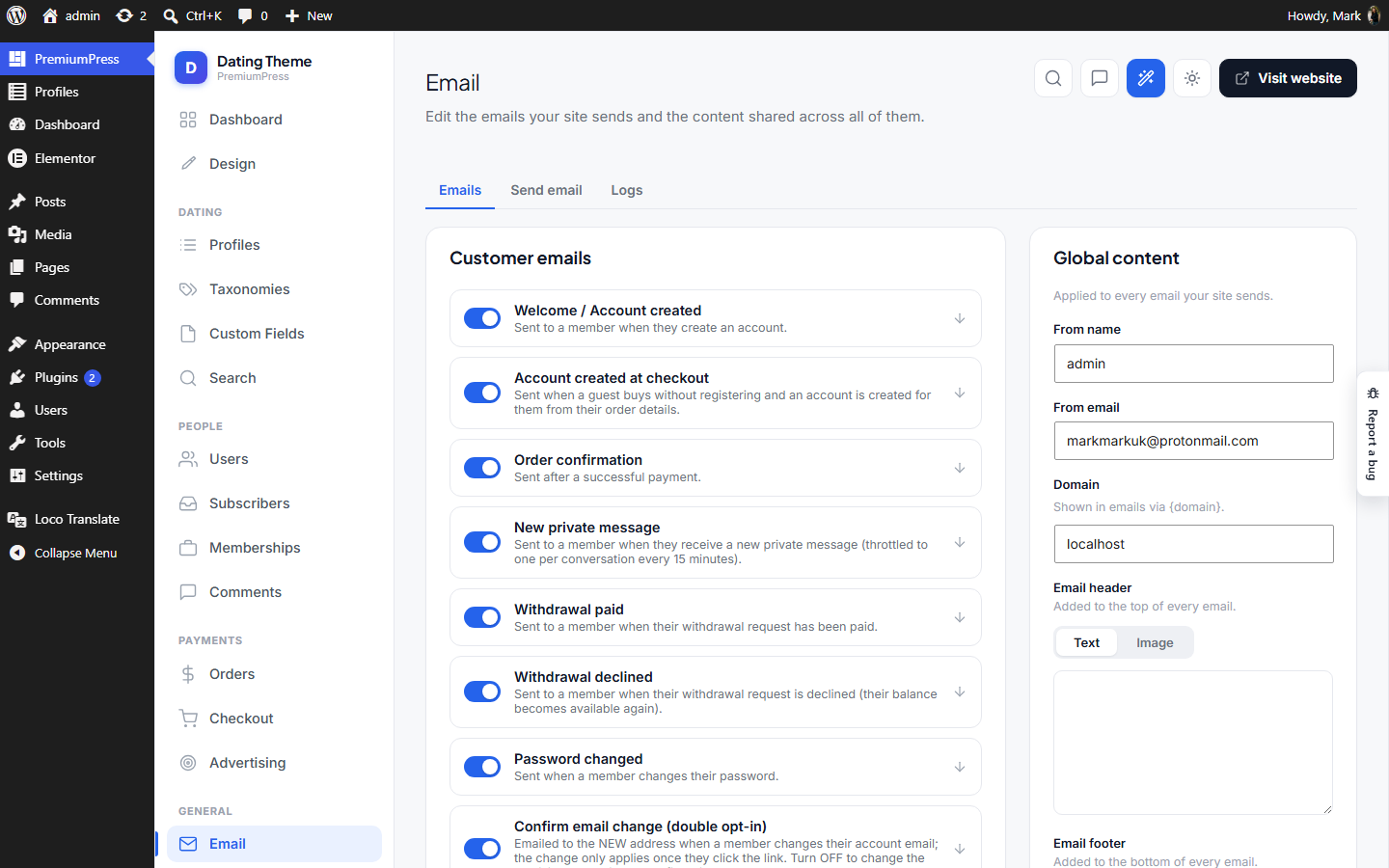Expand the Order confirmation email arrow
1389x868 pixels.
[x=960, y=468]
